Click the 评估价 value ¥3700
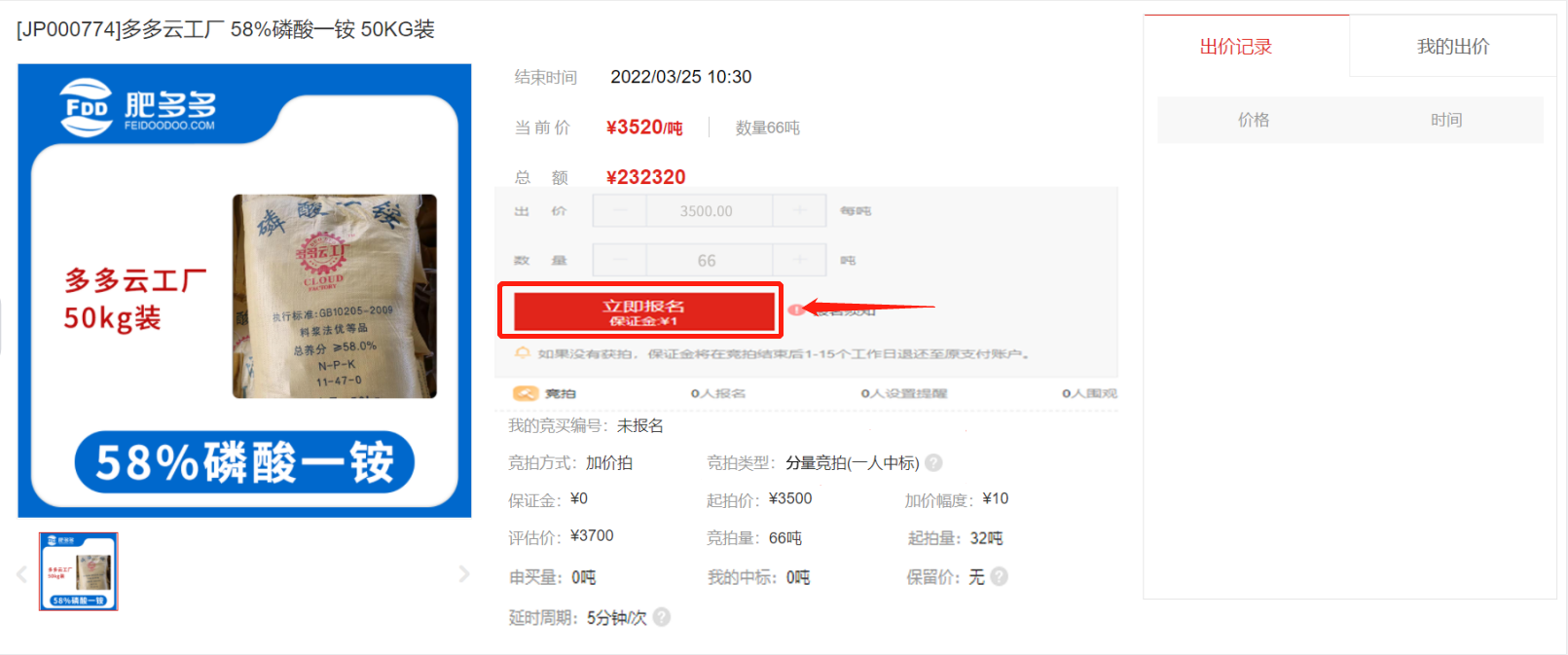Image resolution: width=1568 pixels, height=655 pixels. [x=592, y=536]
